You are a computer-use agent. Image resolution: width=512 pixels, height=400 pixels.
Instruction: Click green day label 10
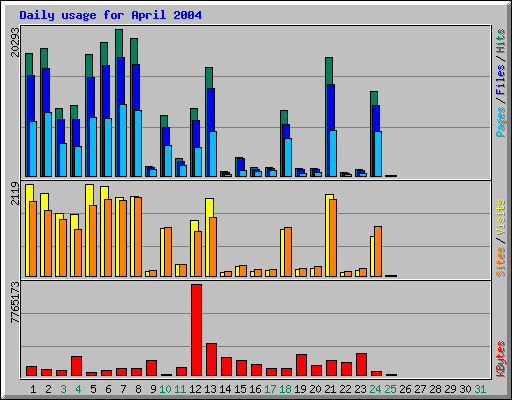coord(165,389)
